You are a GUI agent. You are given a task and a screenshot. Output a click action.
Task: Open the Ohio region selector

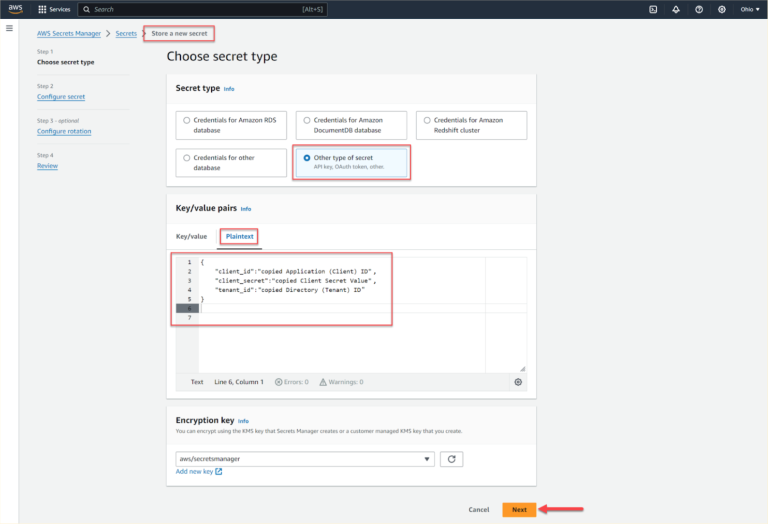click(750, 9)
